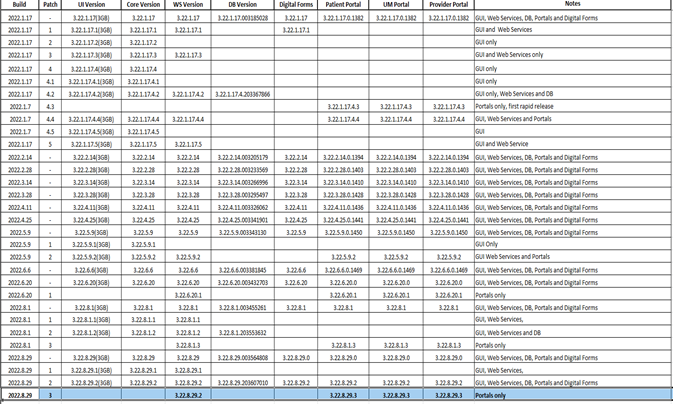Click WS Version cell 3.22.8.1.3
Image resolution: width=673 pixels, height=404 pixels.
tap(188, 345)
